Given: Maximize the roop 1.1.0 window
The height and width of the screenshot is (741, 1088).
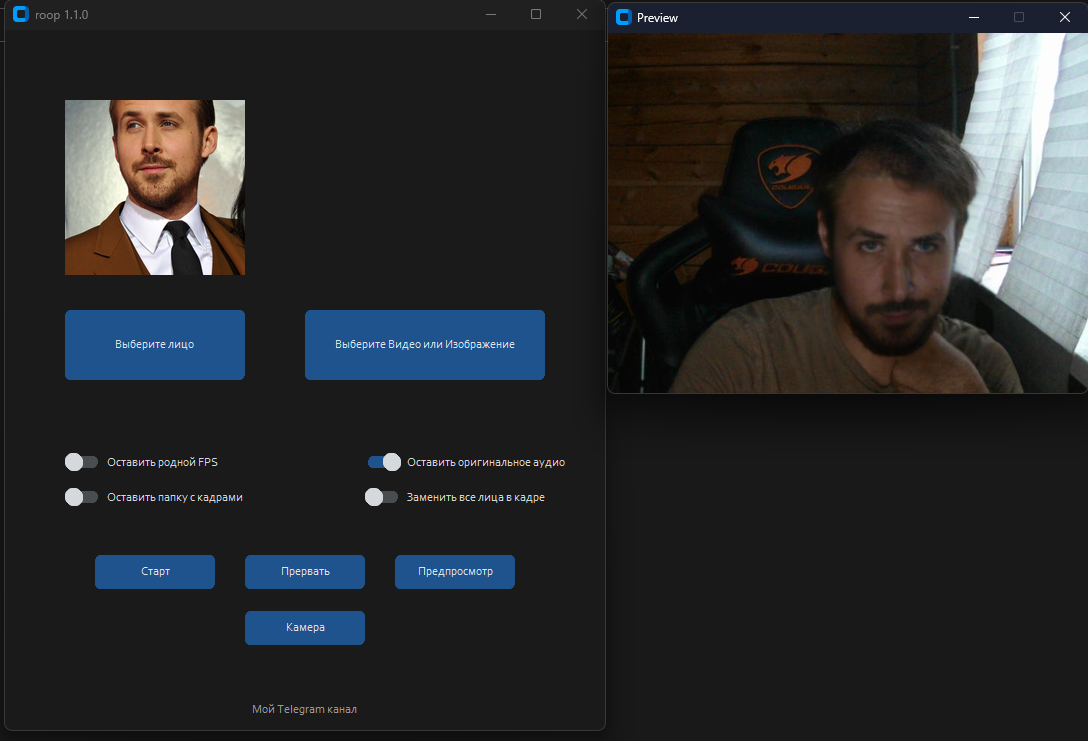Looking at the screenshot, I should click(x=536, y=15).
